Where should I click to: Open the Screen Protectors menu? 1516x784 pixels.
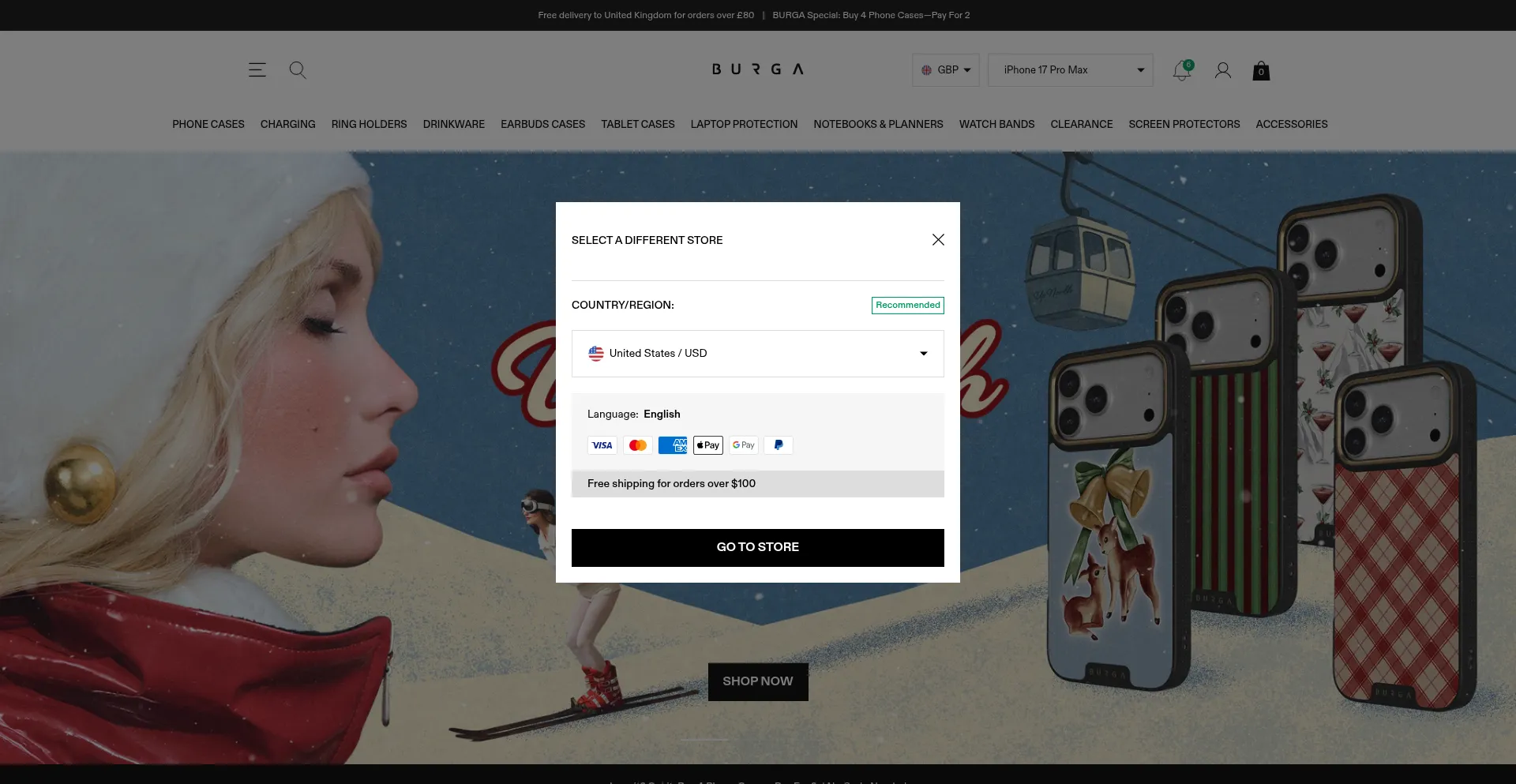1184,125
